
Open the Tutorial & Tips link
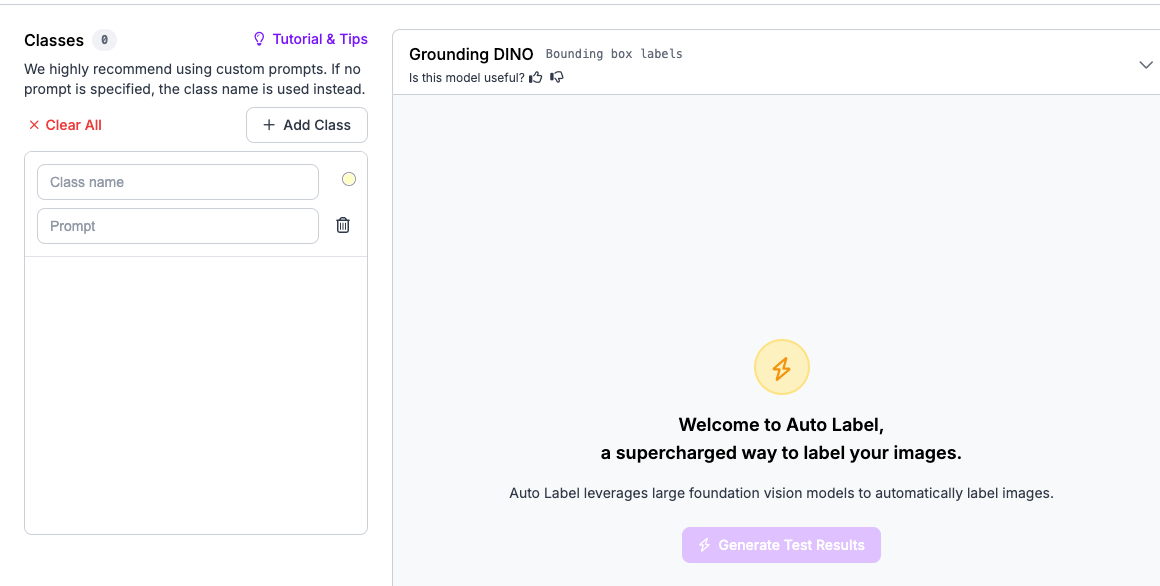coord(320,39)
